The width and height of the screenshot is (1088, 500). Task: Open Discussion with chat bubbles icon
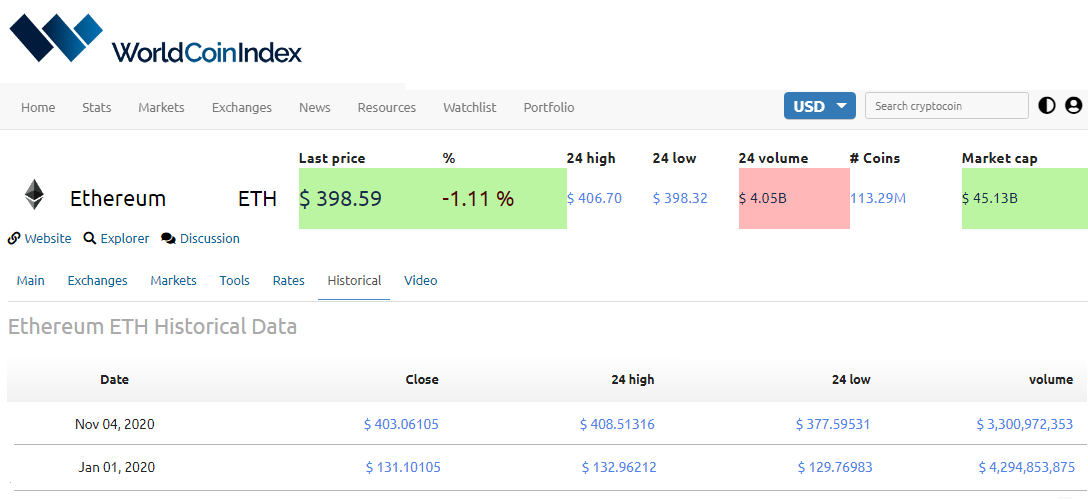[200, 239]
